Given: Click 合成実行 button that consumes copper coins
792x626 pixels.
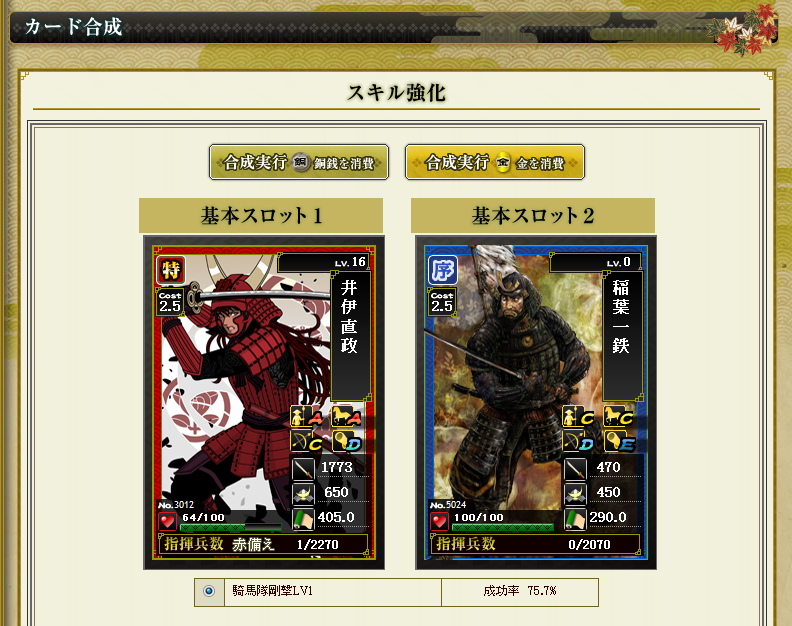Looking at the screenshot, I should pyautogui.click(x=299, y=162).
